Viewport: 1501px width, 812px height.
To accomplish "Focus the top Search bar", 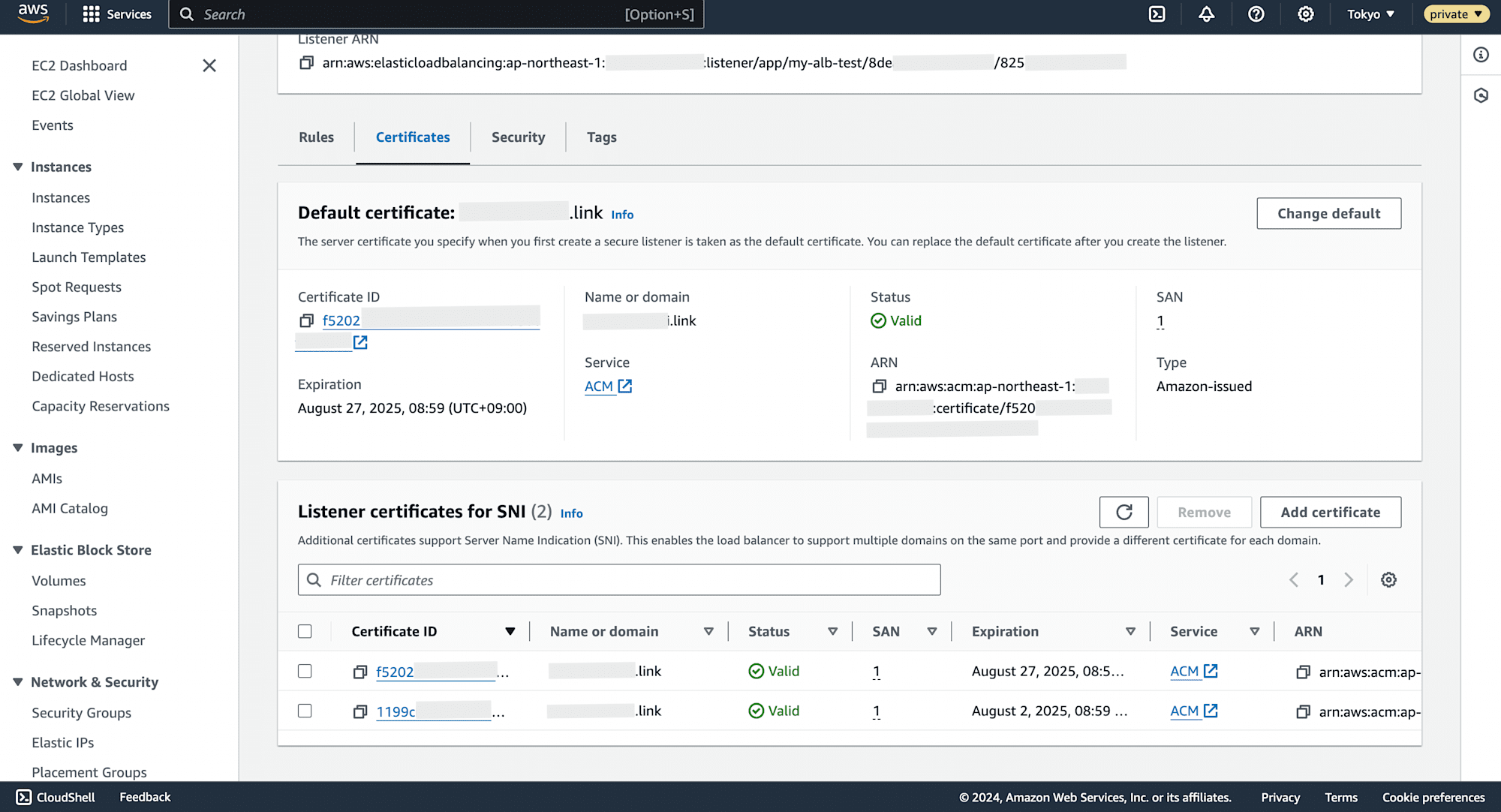I will (x=436, y=14).
